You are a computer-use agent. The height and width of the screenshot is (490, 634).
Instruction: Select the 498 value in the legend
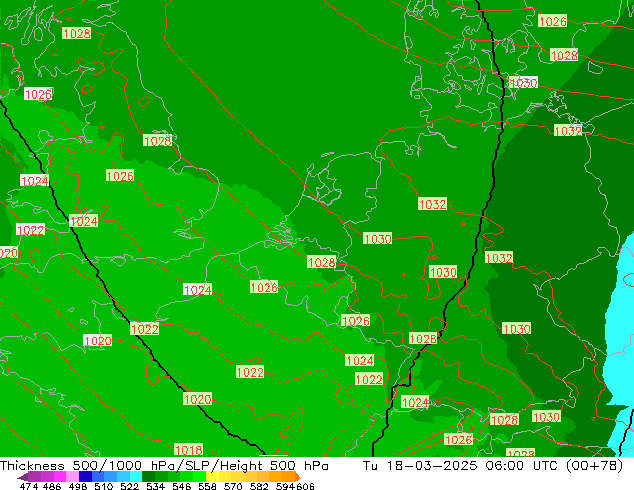pyautogui.click(x=78, y=486)
